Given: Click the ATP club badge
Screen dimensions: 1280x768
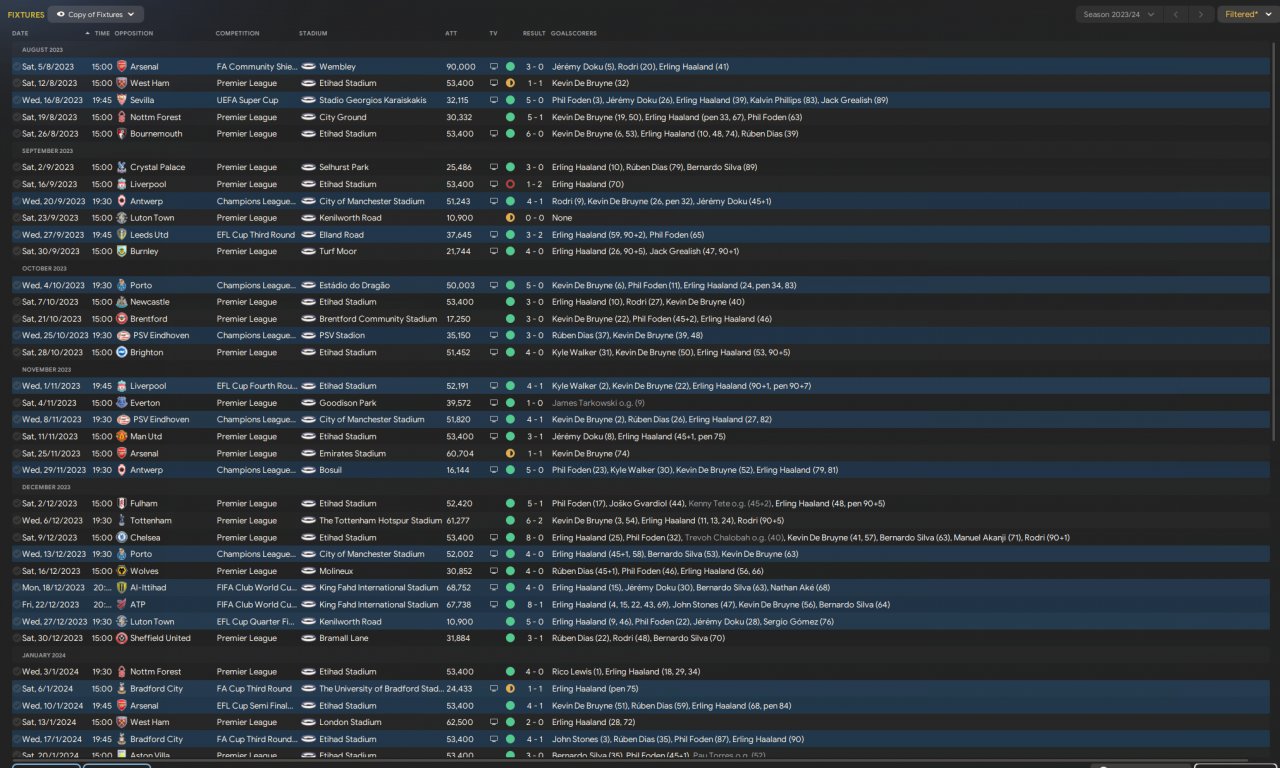Looking at the screenshot, I should (x=122, y=604).
